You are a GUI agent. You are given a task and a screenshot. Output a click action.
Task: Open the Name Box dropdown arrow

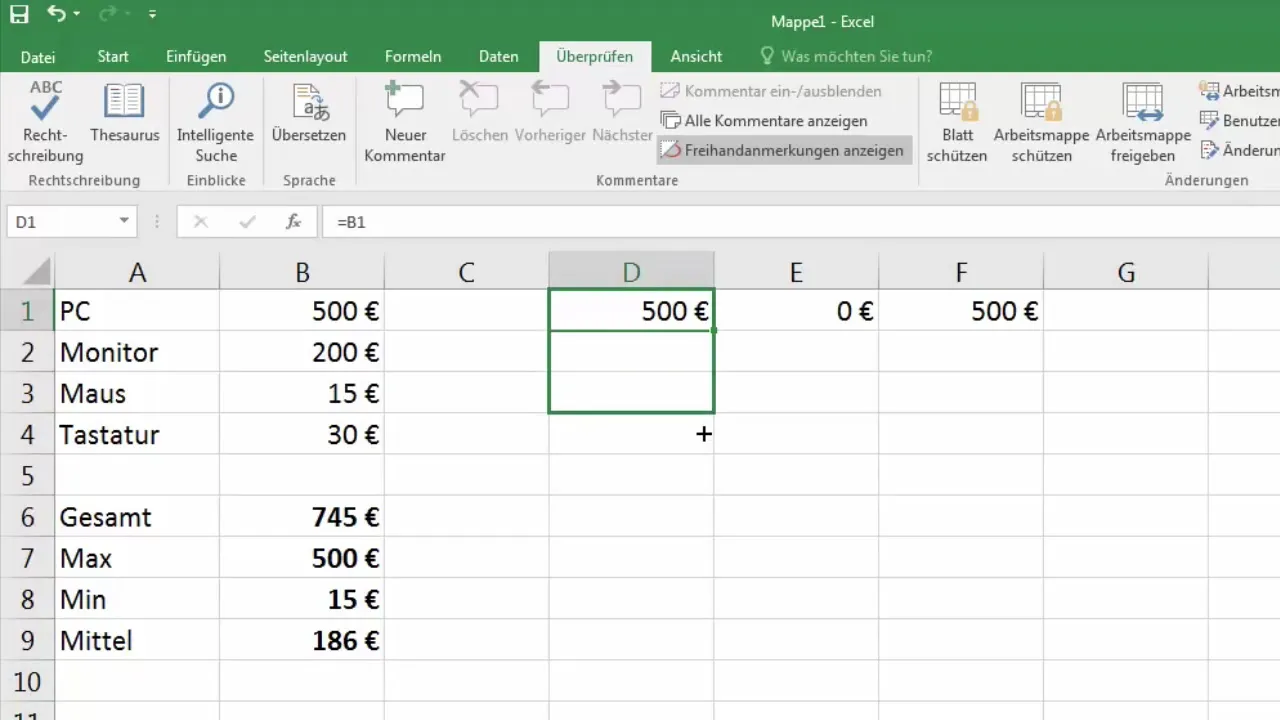tap(124, 222)
